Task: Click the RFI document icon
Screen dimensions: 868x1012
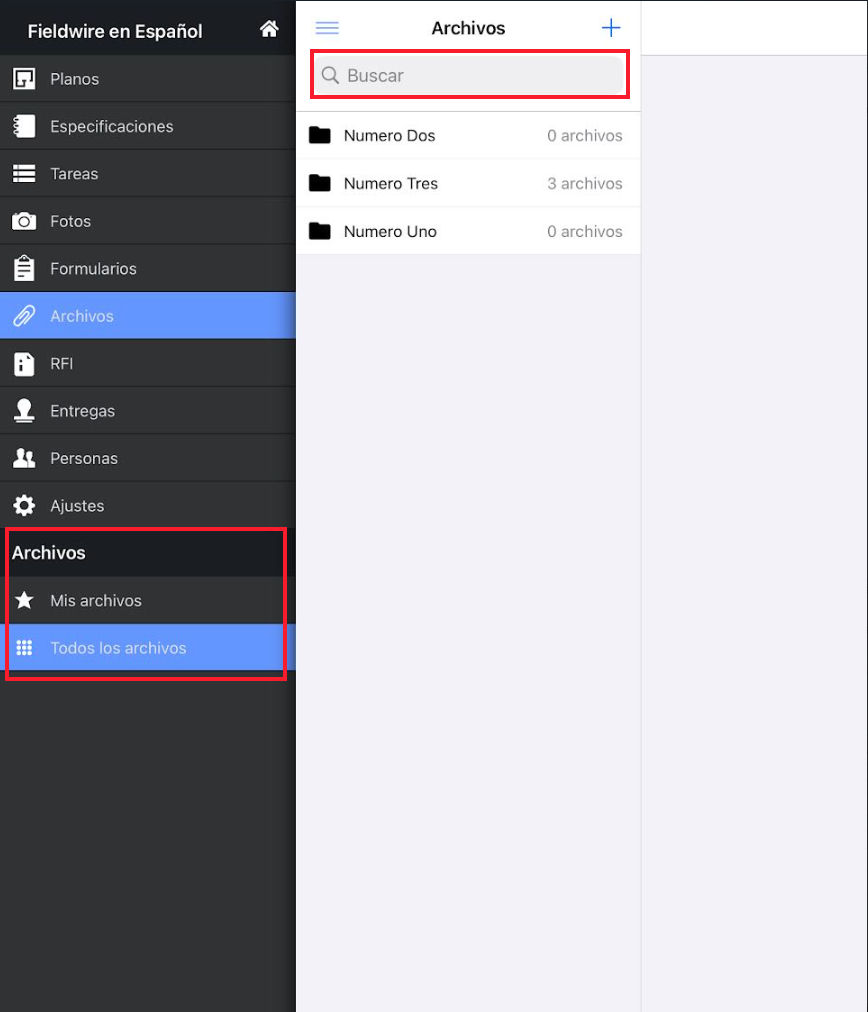Action: pyautogui.click(x=24, y=363)
